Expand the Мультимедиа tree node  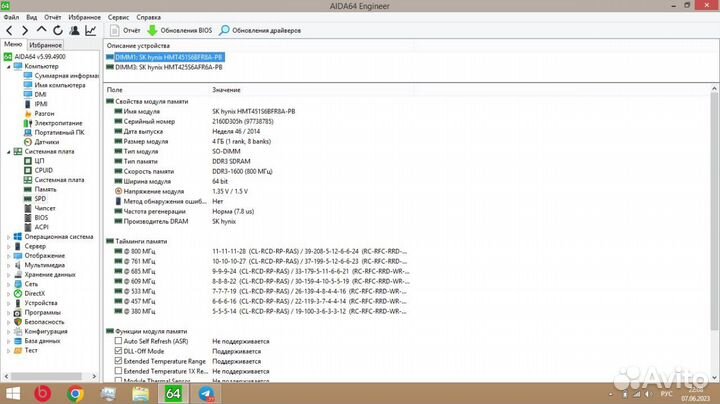click(x=8, y=265)
